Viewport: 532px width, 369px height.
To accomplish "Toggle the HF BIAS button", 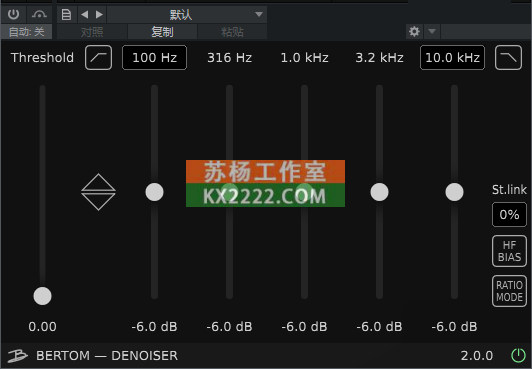I will [x=509, y=251].
